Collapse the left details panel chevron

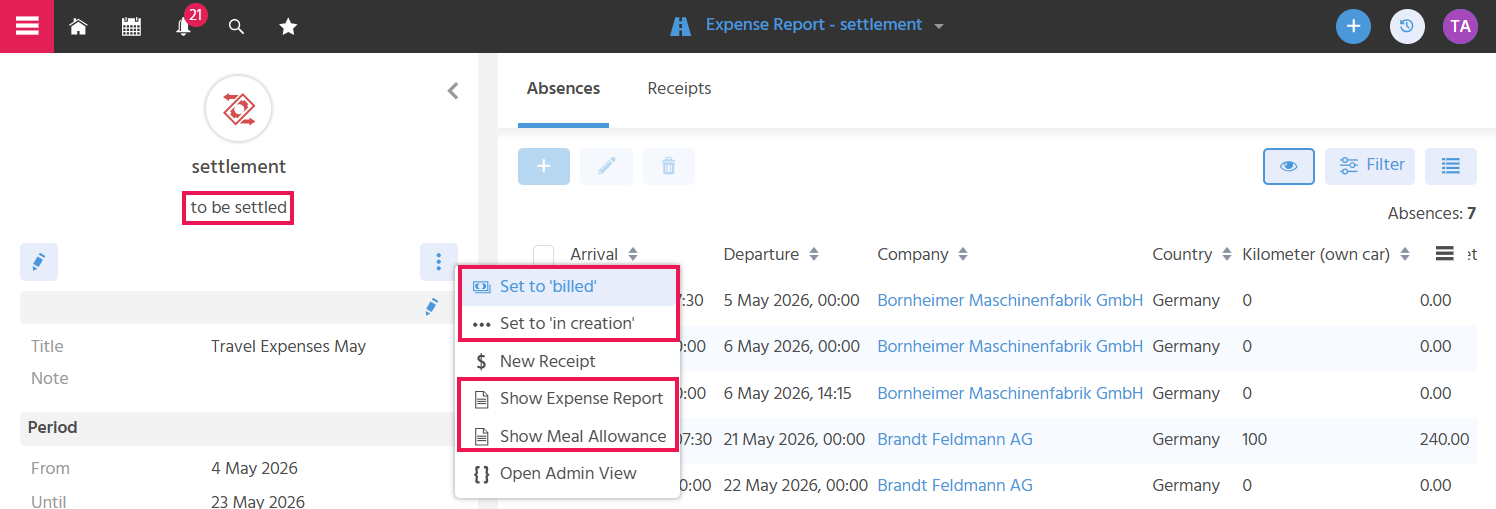click(x=453, y=91)
